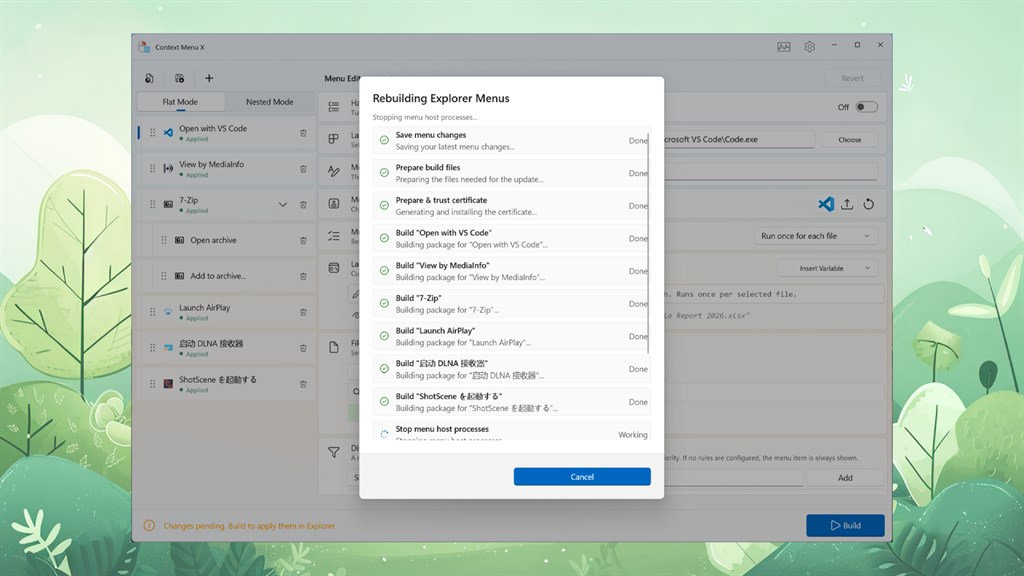Click the dialog step list scrollbar
Screen dimensions: 1024x576
(648, 242)
